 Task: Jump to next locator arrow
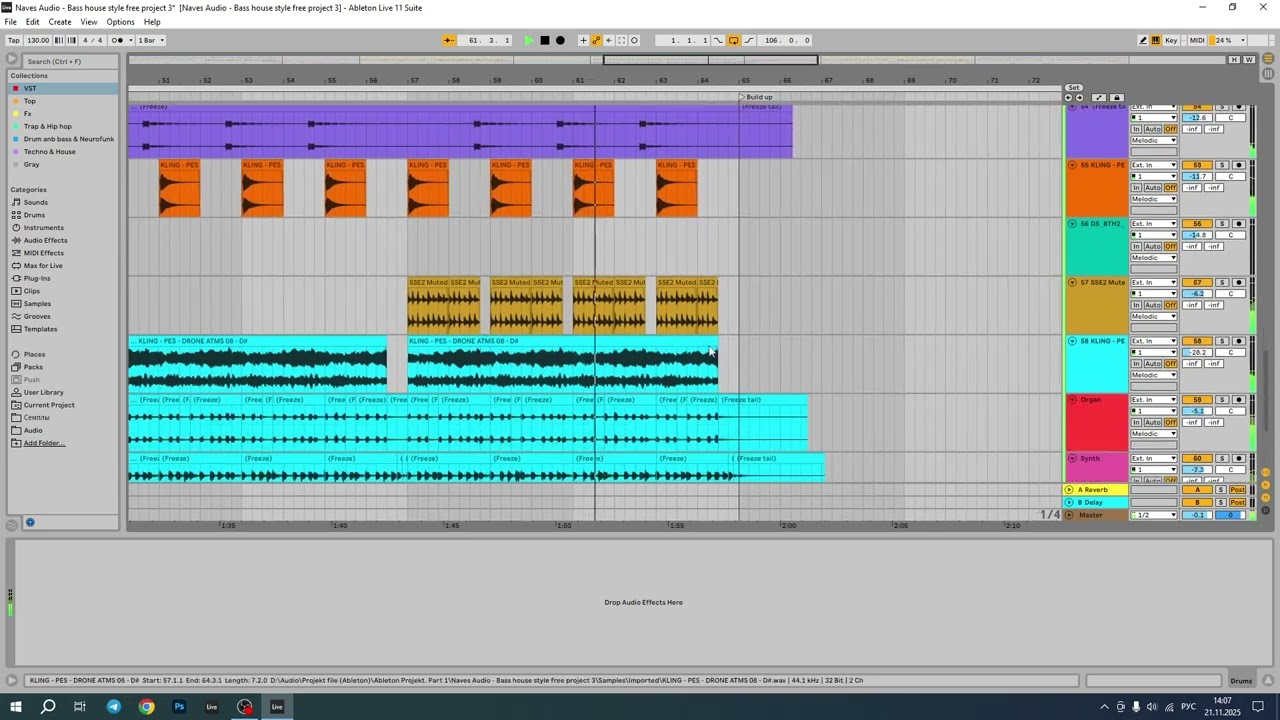click(x=1080, y=97)
